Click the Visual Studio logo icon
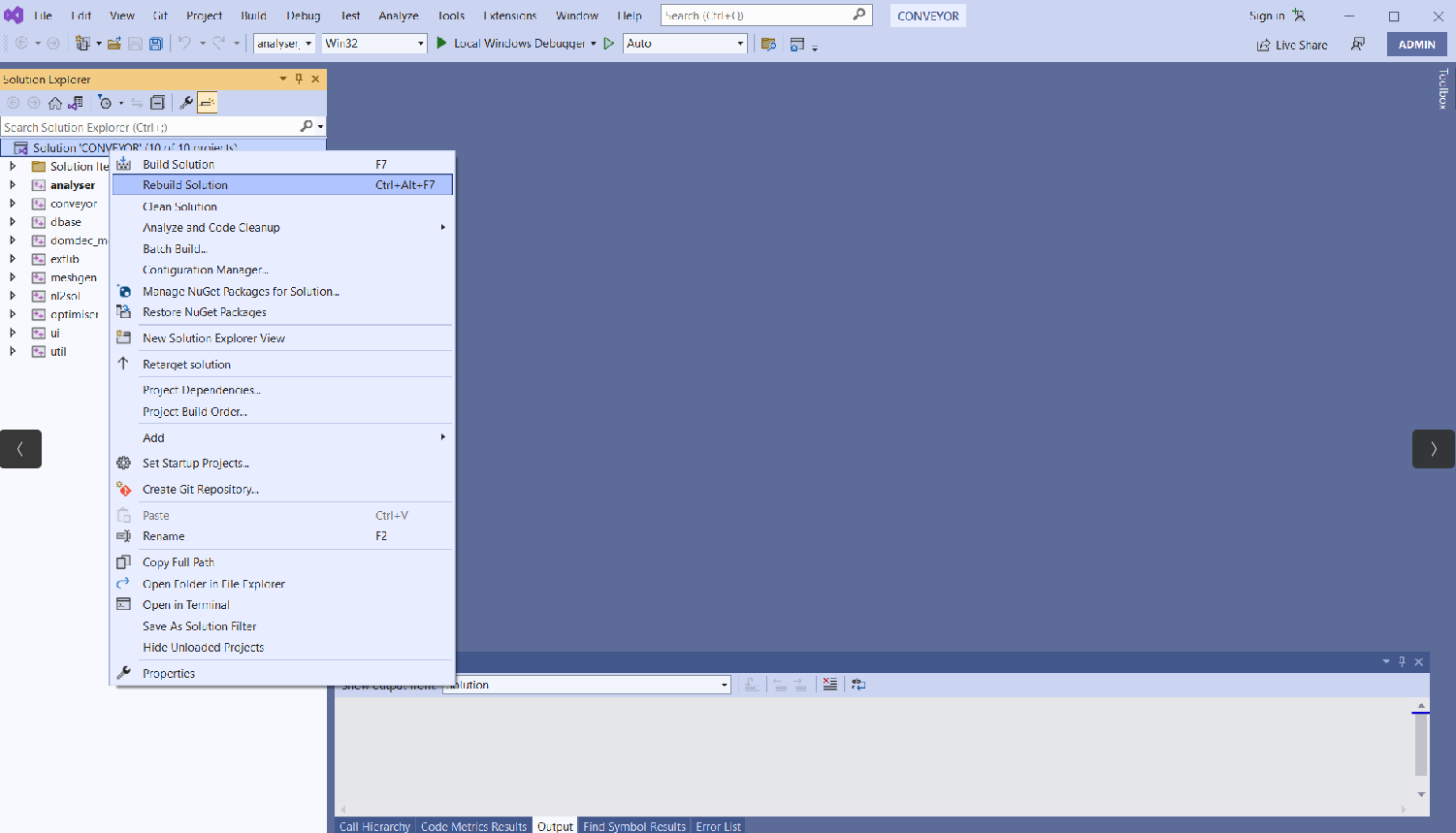The width and height of the screenshot is (1456, 833). [14, 16]
